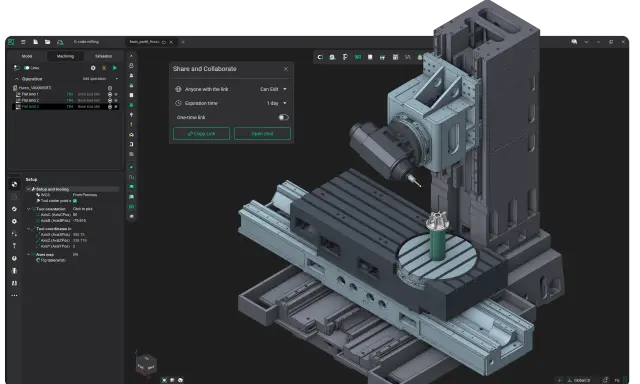The width and height of the screenshot is (640, 384).
Task: Open the chat bubbles icon in the title bar
Action: point(574,42)
